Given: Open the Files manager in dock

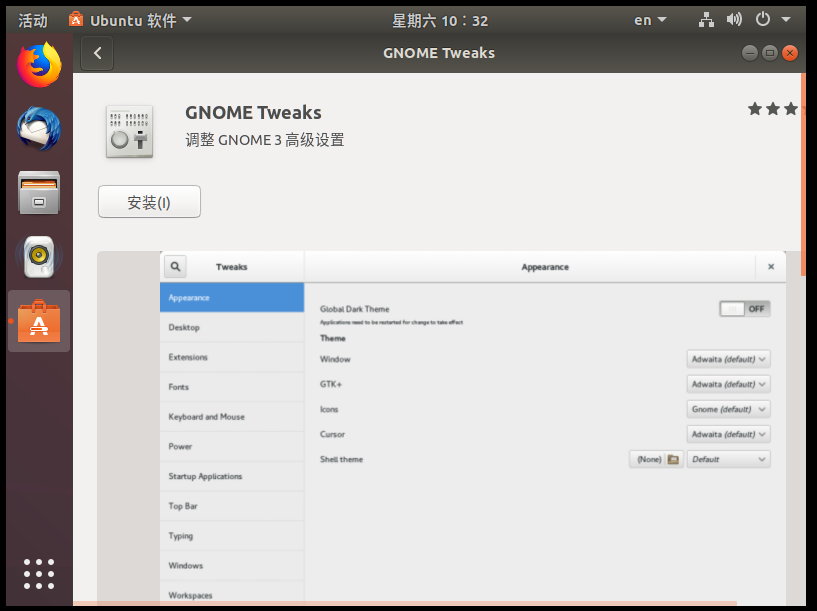Looking at the screenshot, I should pyautogui.click(x=39, y=193).
